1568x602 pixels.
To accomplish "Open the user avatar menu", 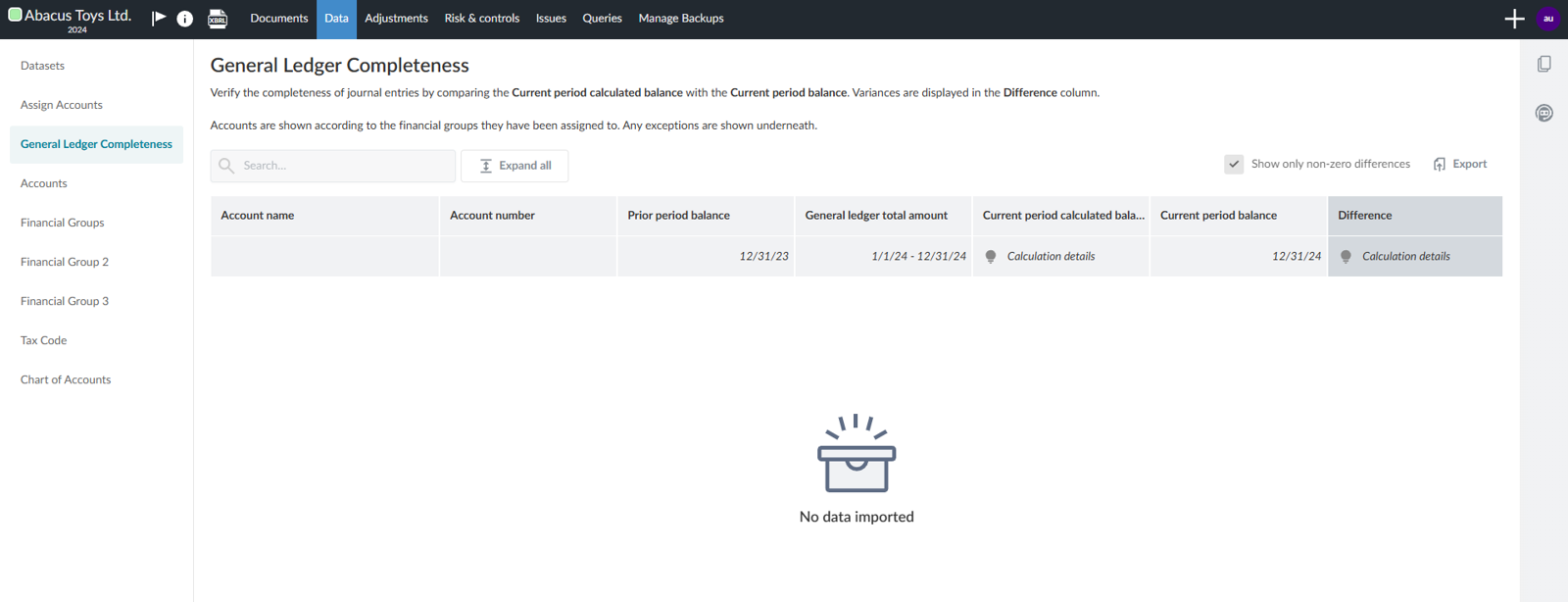I will pyautogui.click(x=1548, y=19).
